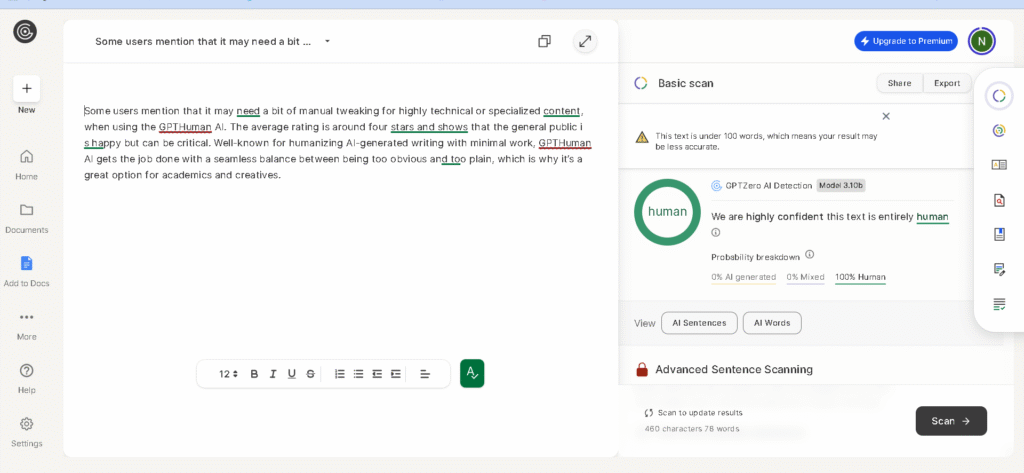The width and height of the screenshot is (1024, 473).
Task: Open the document title dropdown arrow
Action: pos(327,42)
